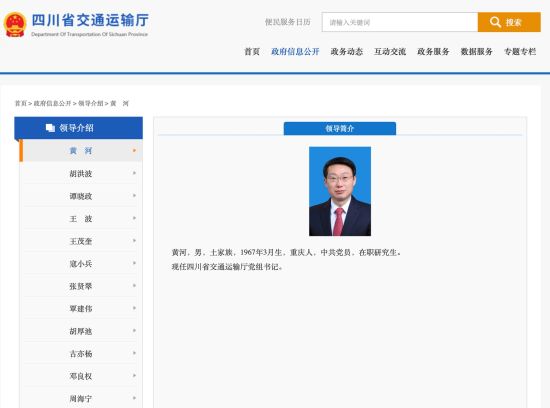Click the 首页 breadcrumb link
The width and height of the screenshot is (550, 408).
pyautogui.click(x=21, y=103)
